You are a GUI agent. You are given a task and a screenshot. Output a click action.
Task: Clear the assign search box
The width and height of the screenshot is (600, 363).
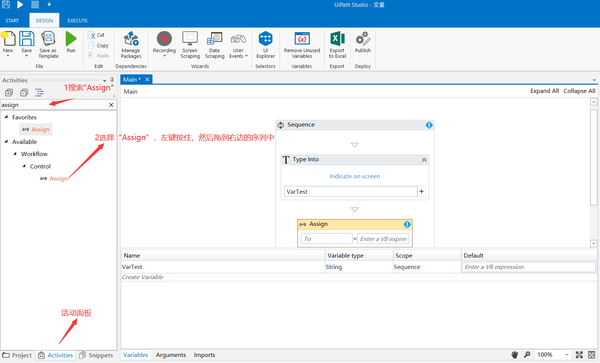[x=111, y=105]
